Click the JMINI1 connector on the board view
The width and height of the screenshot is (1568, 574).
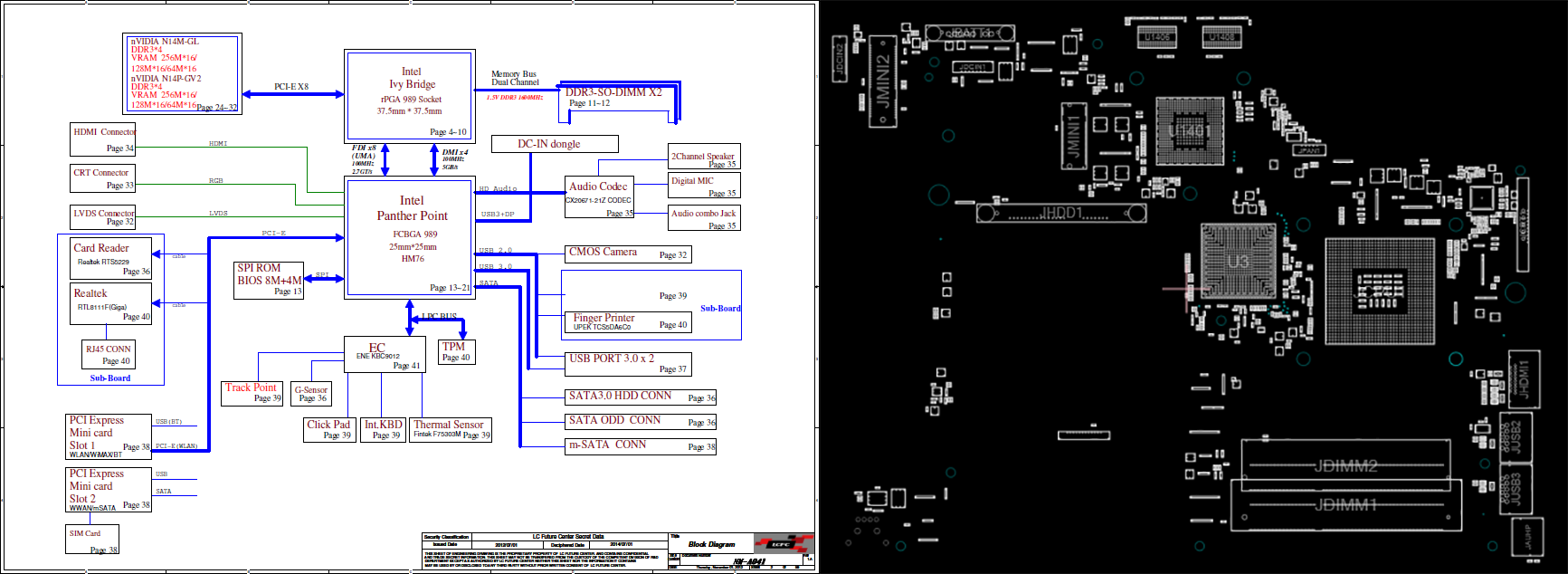pos(1073,135)
